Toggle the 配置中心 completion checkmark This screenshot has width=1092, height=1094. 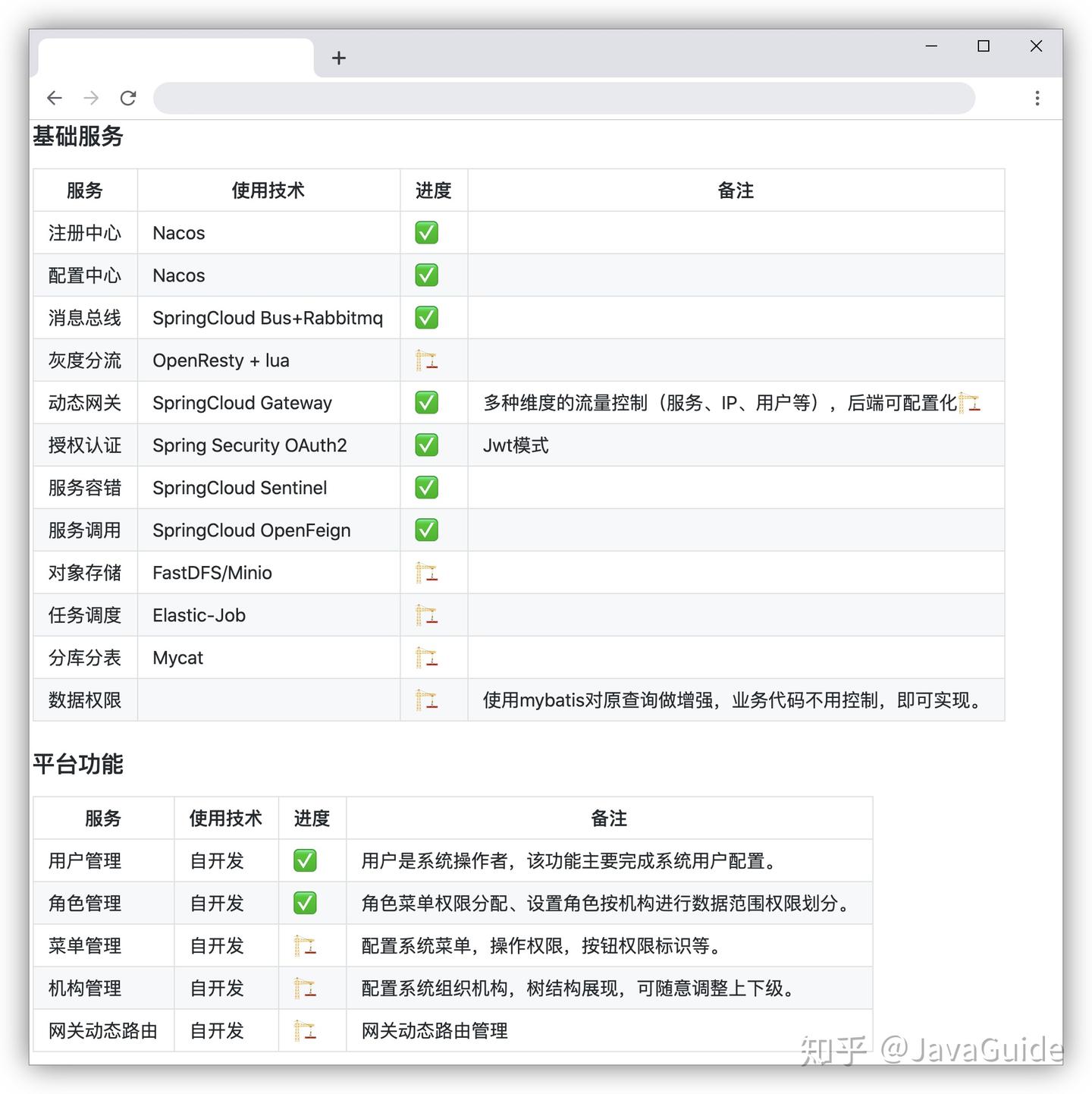(427, 275)
